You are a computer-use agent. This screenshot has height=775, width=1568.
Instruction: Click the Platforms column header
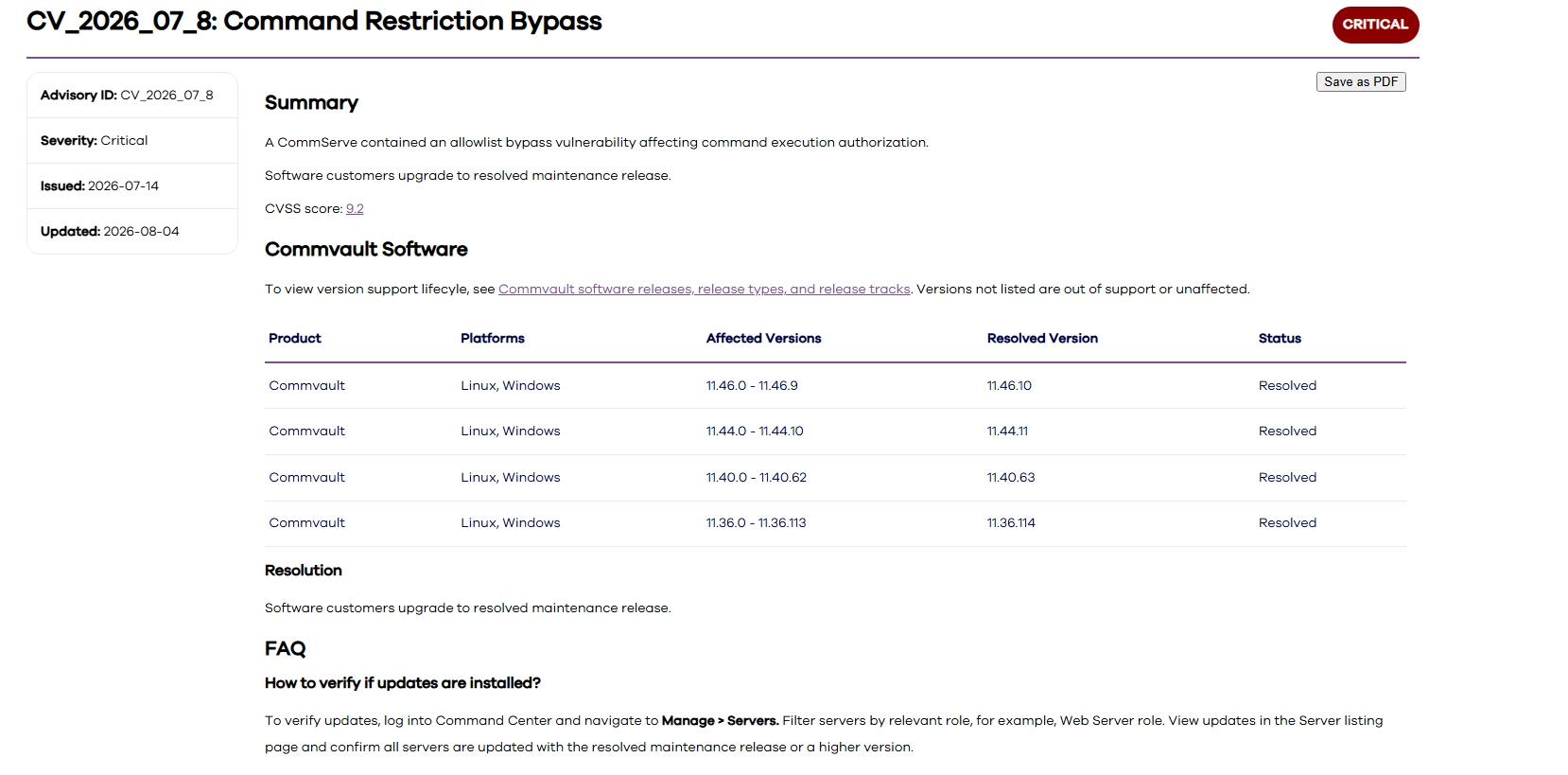[493, 339]
